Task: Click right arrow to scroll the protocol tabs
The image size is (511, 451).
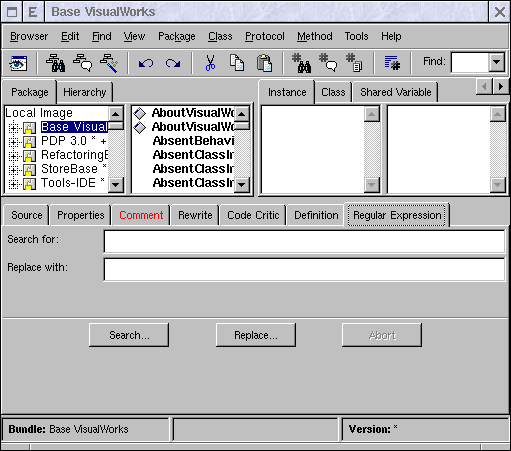Action: [x=501, y=87]
